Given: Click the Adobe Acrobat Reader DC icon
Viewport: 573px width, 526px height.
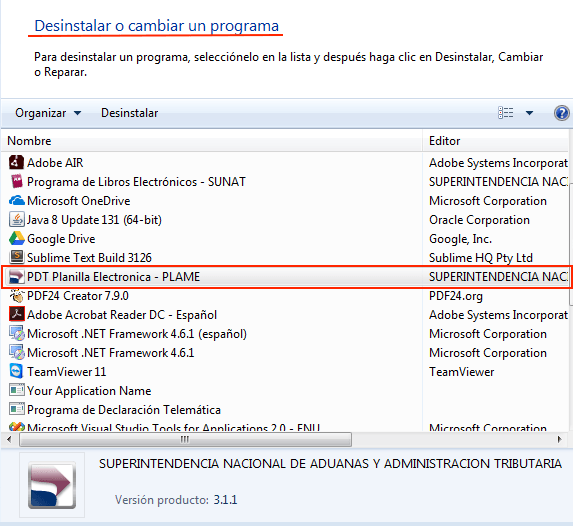Looking at the screenshot, I should coord(16,315).
